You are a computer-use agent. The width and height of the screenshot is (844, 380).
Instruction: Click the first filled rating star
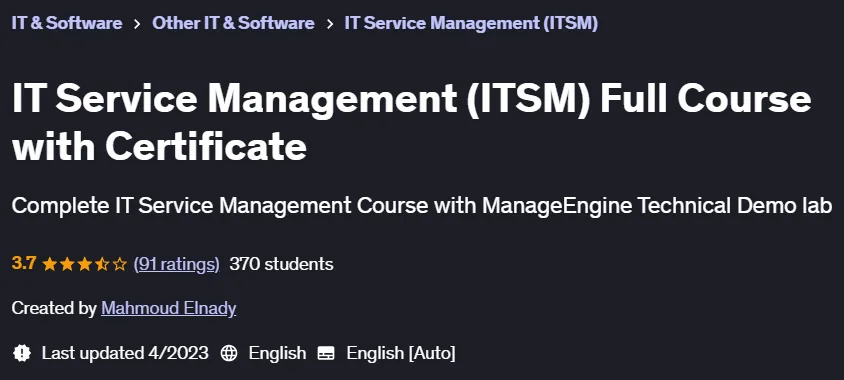(x=50, y=264)
